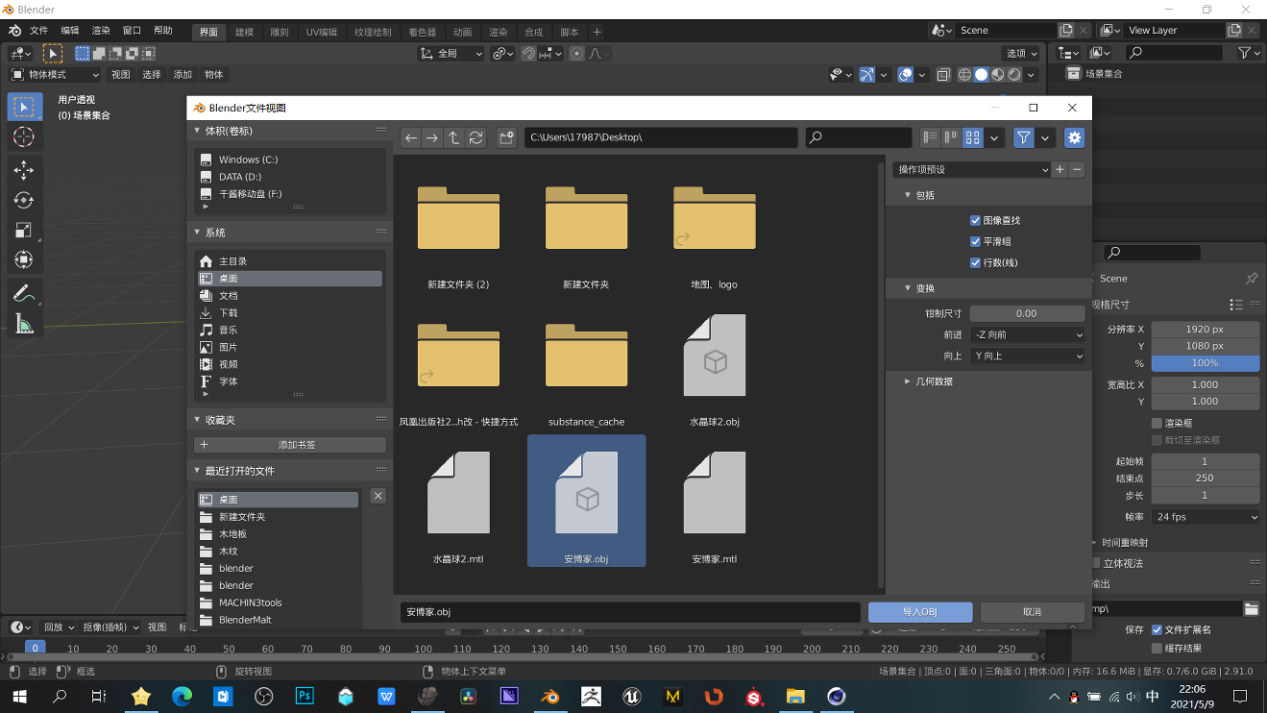Adjust the resolution percentage 100% slider
Image resolution: width=1267 pixels, height=713 pixels.
point(1205,363)
